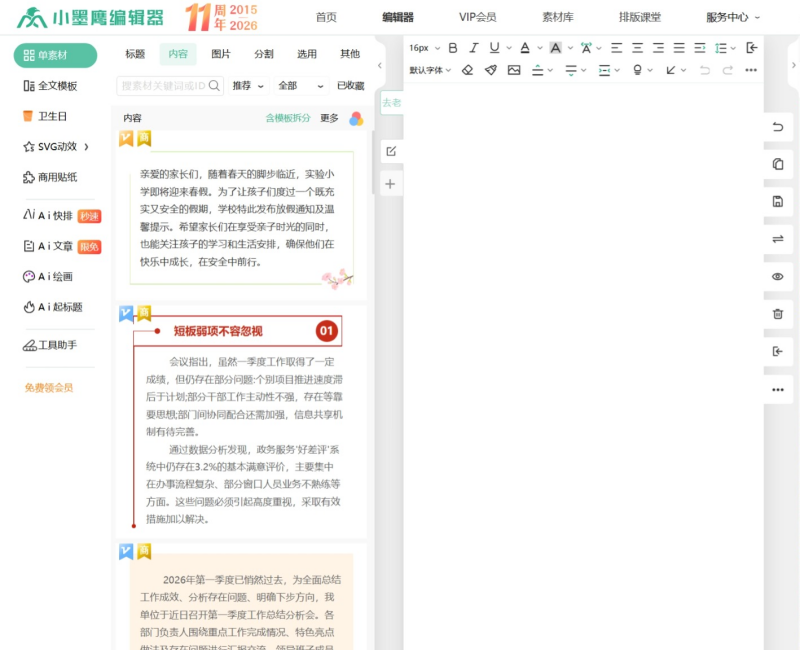Open 工具助手 in sidebar
800x650 pixels.
coord(49,345)
